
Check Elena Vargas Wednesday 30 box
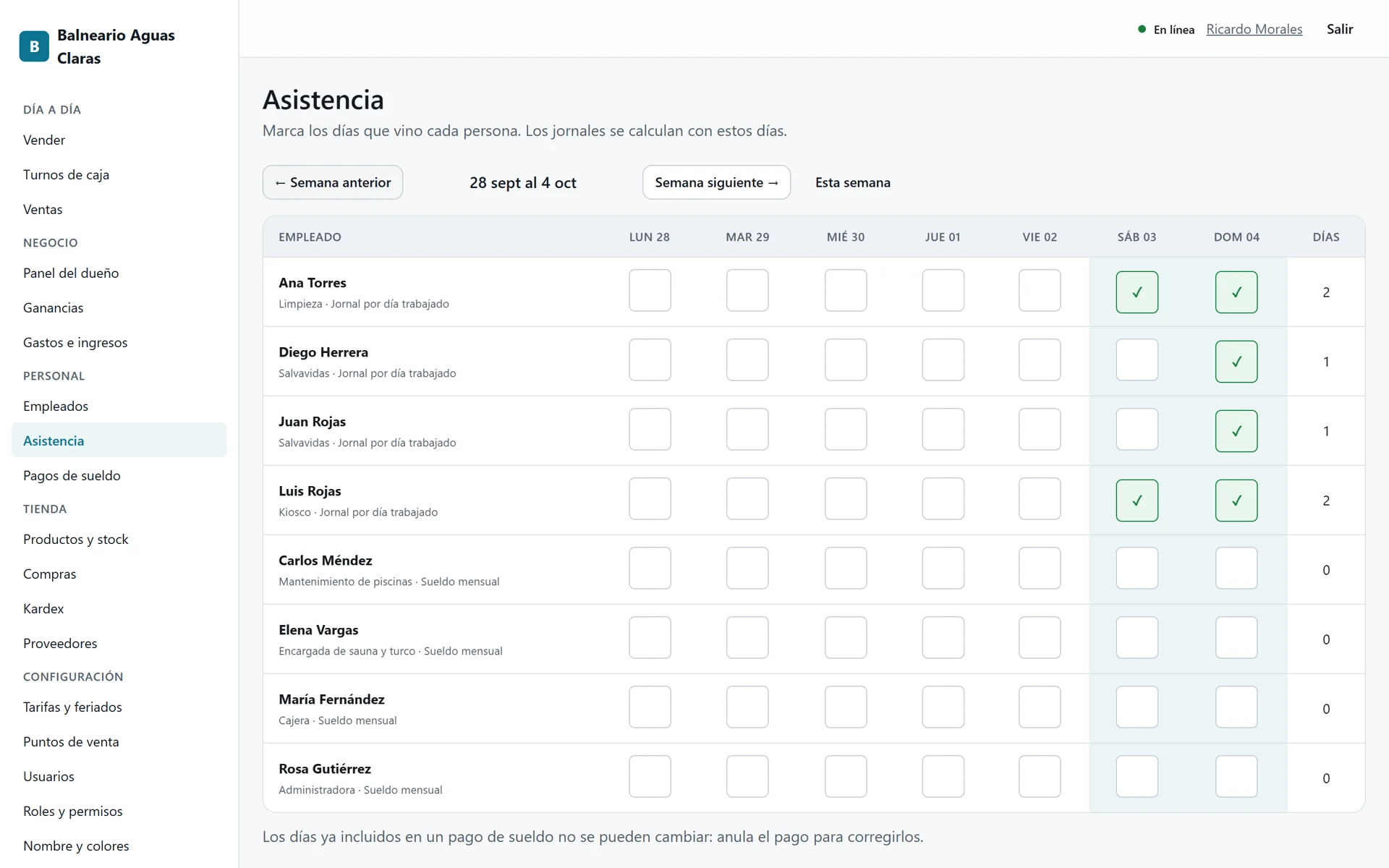point(846,638)
